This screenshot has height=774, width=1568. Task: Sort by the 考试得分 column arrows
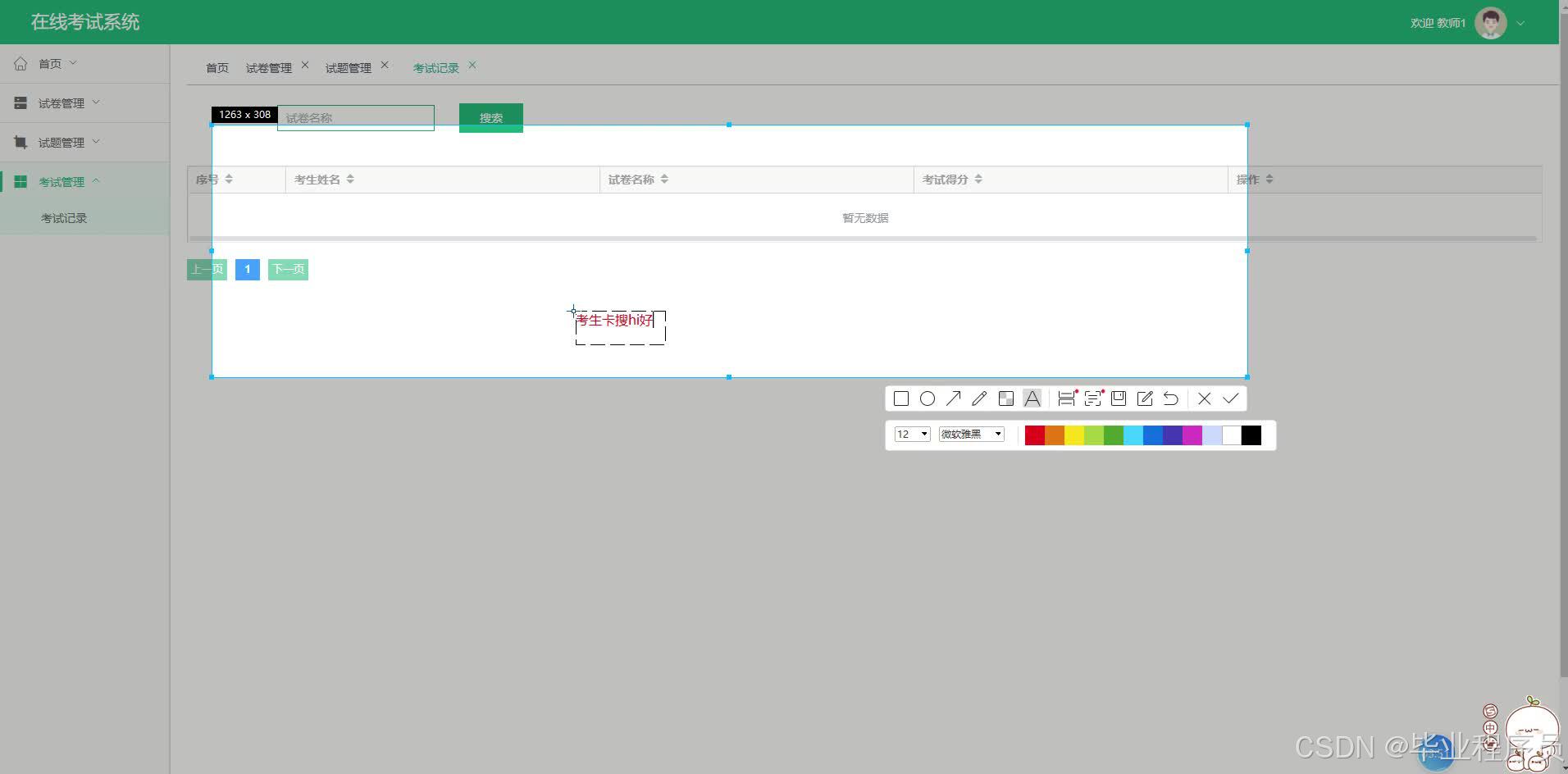click(x=978, y=179)
